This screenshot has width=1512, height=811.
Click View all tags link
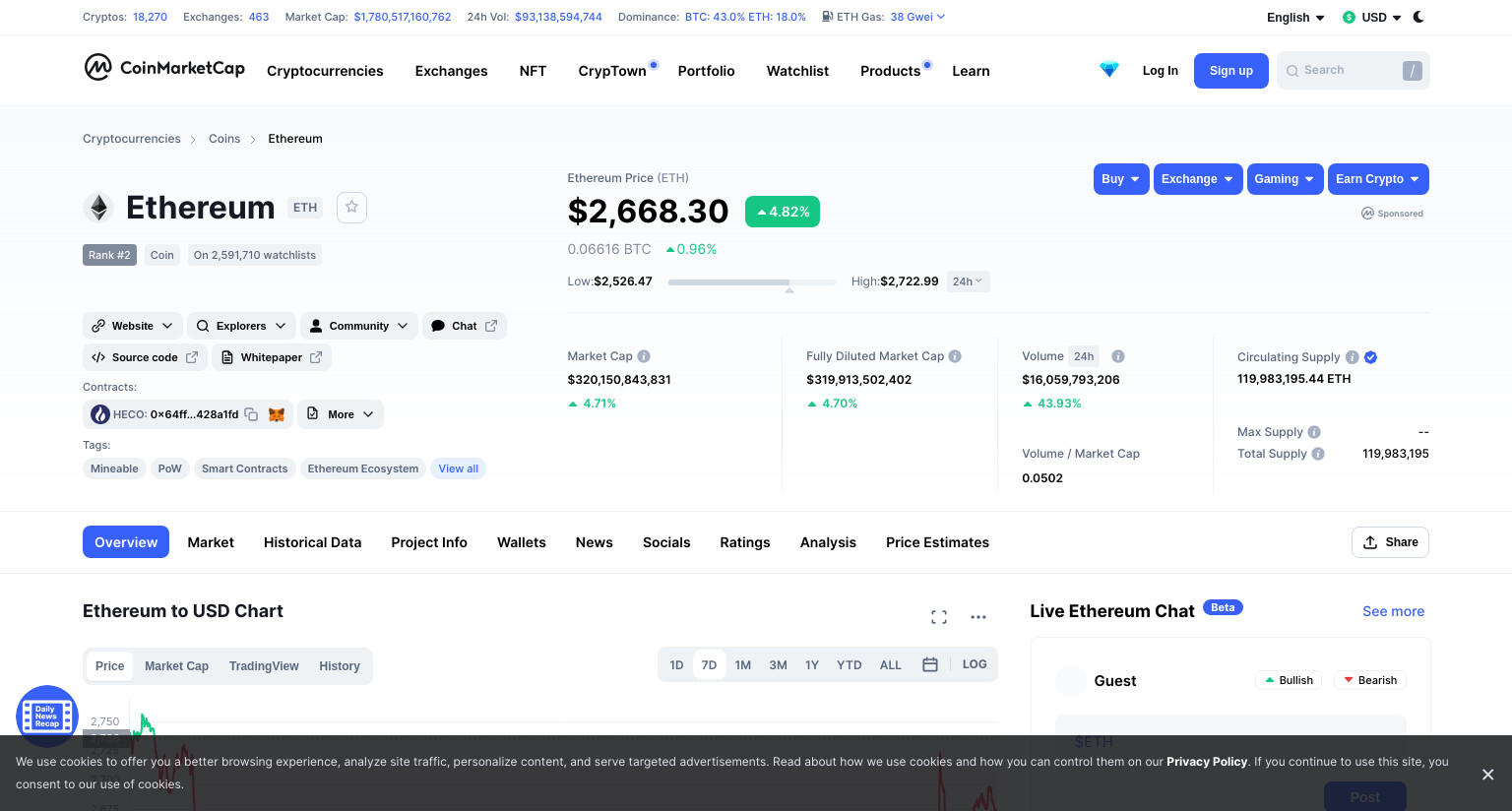459,468
